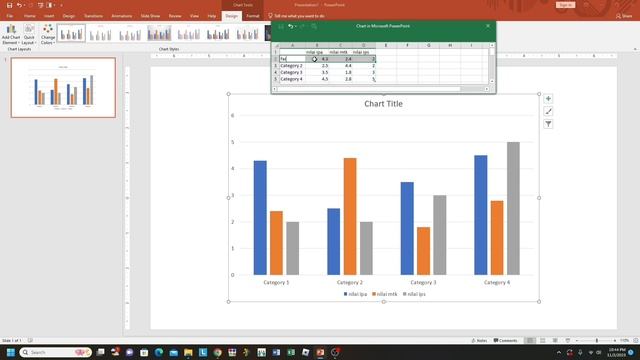The image size is (640, 360).
Task: Open the Home ribbon tab
Action: click(x=29, y=16)
